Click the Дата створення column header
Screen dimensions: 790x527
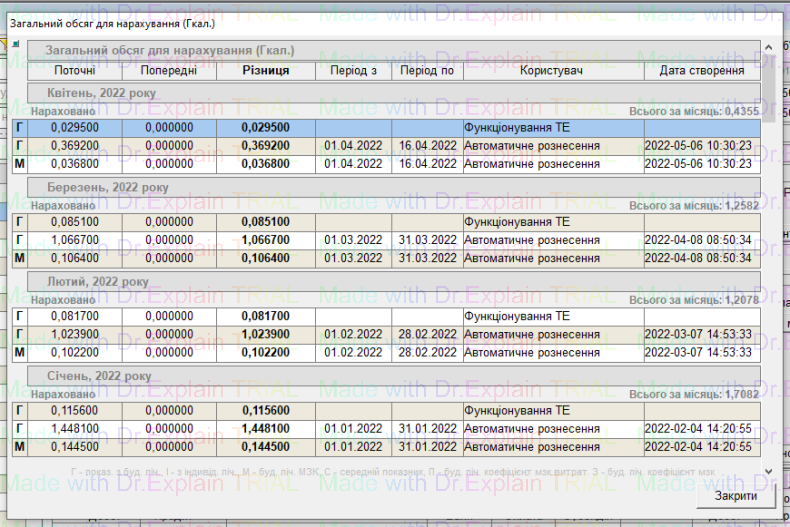tap(701, 71)
